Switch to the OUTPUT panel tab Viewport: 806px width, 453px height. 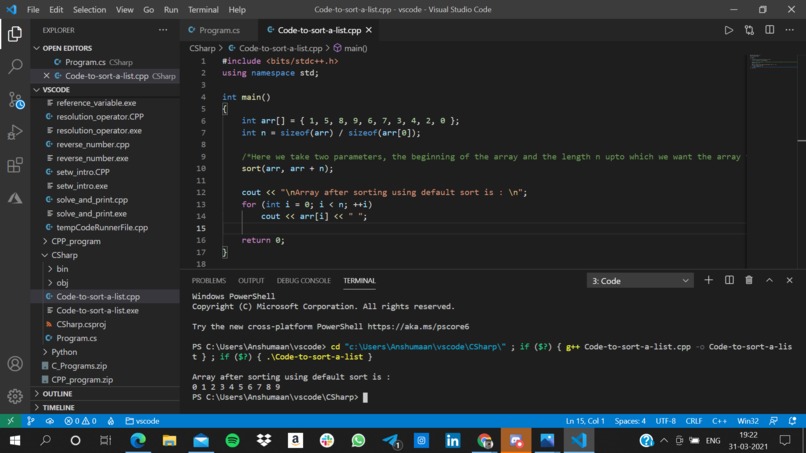[251, 280]
